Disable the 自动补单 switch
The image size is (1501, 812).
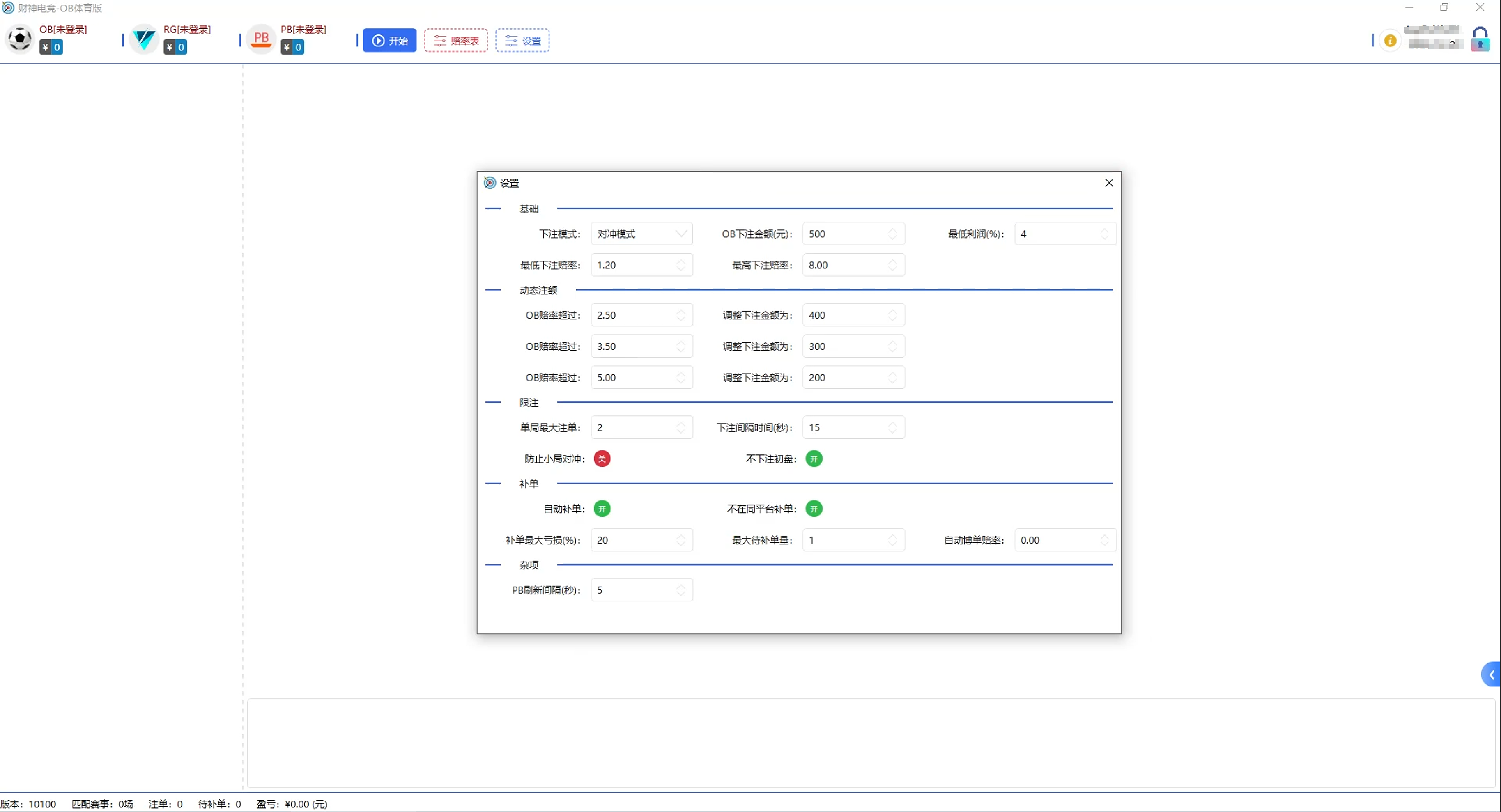pyautogui.click(x=602, y=509)
